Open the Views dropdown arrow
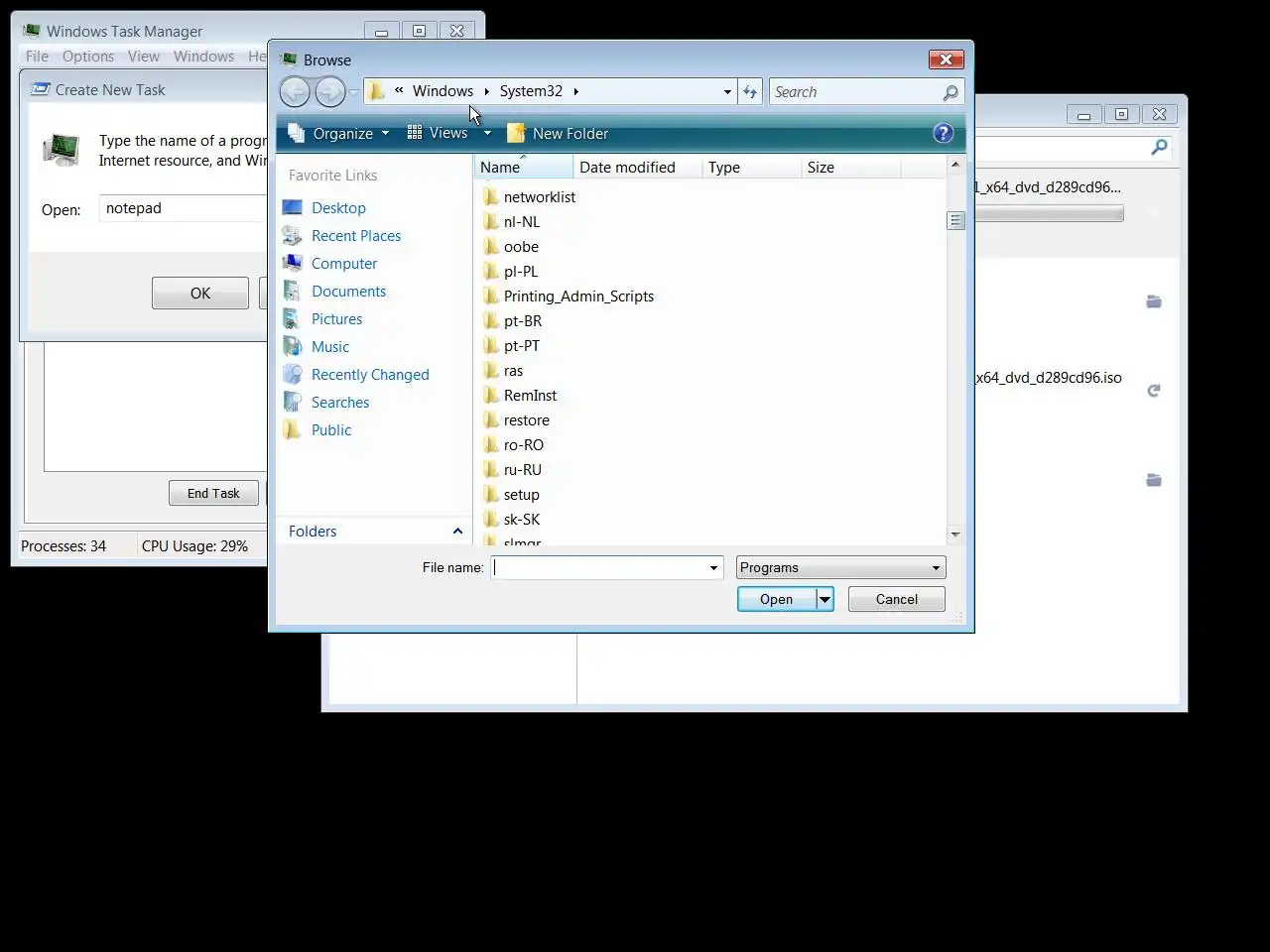The image size is (1270, 952). point(487,133)
